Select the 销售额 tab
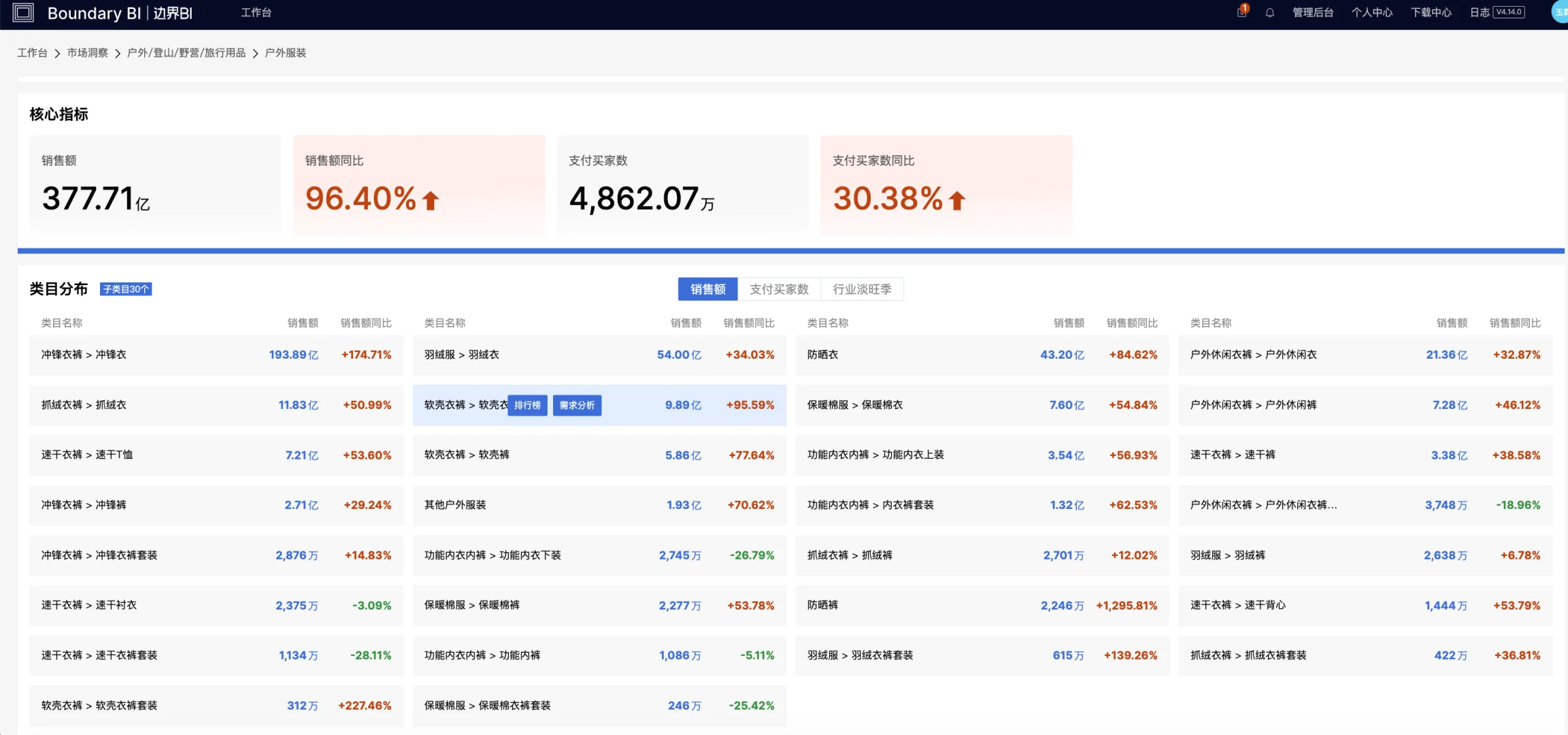 click(x=707, y=289)
